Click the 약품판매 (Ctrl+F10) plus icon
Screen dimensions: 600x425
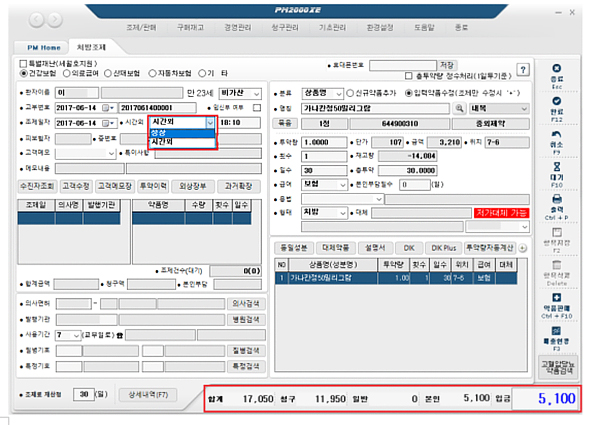[557, 298]
